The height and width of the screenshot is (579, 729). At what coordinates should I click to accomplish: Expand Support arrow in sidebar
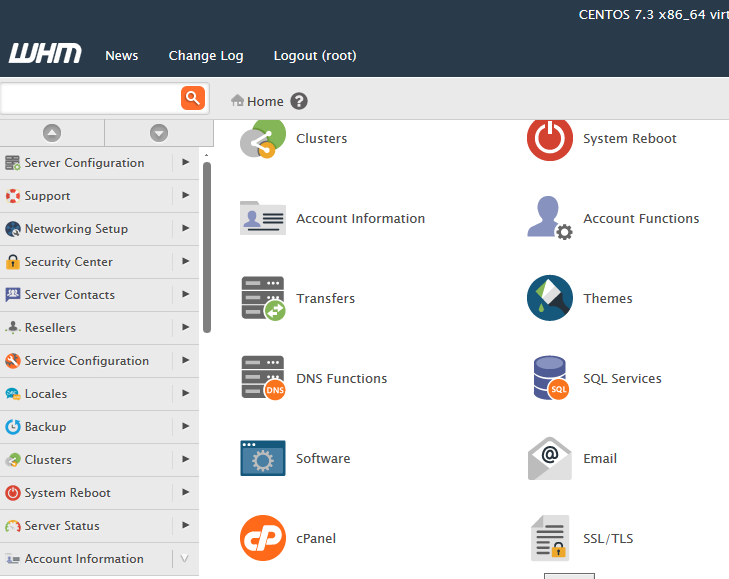coord(186,195)
